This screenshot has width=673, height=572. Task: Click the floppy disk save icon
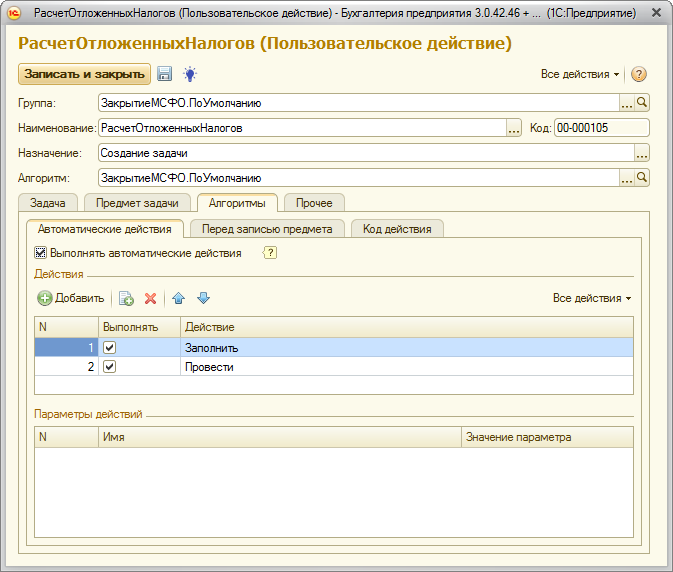click(165, 74)
